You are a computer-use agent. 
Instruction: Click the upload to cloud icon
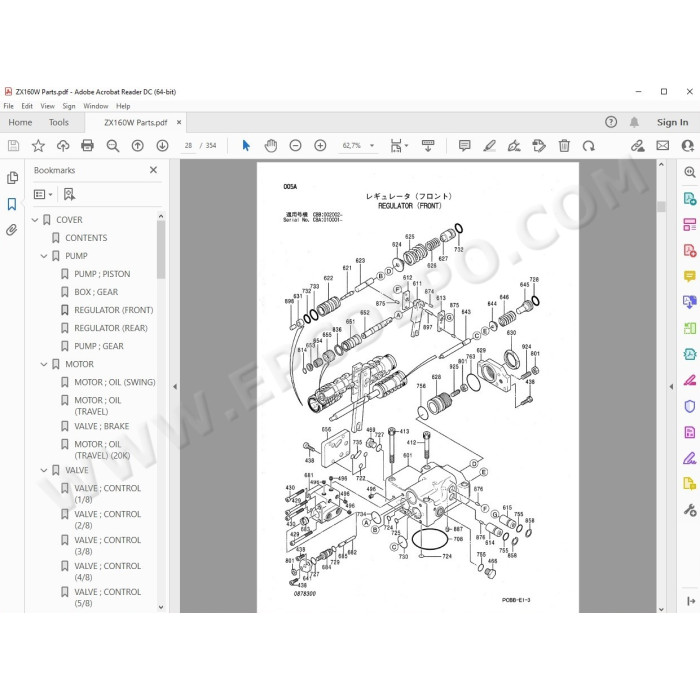pos(63,146)
